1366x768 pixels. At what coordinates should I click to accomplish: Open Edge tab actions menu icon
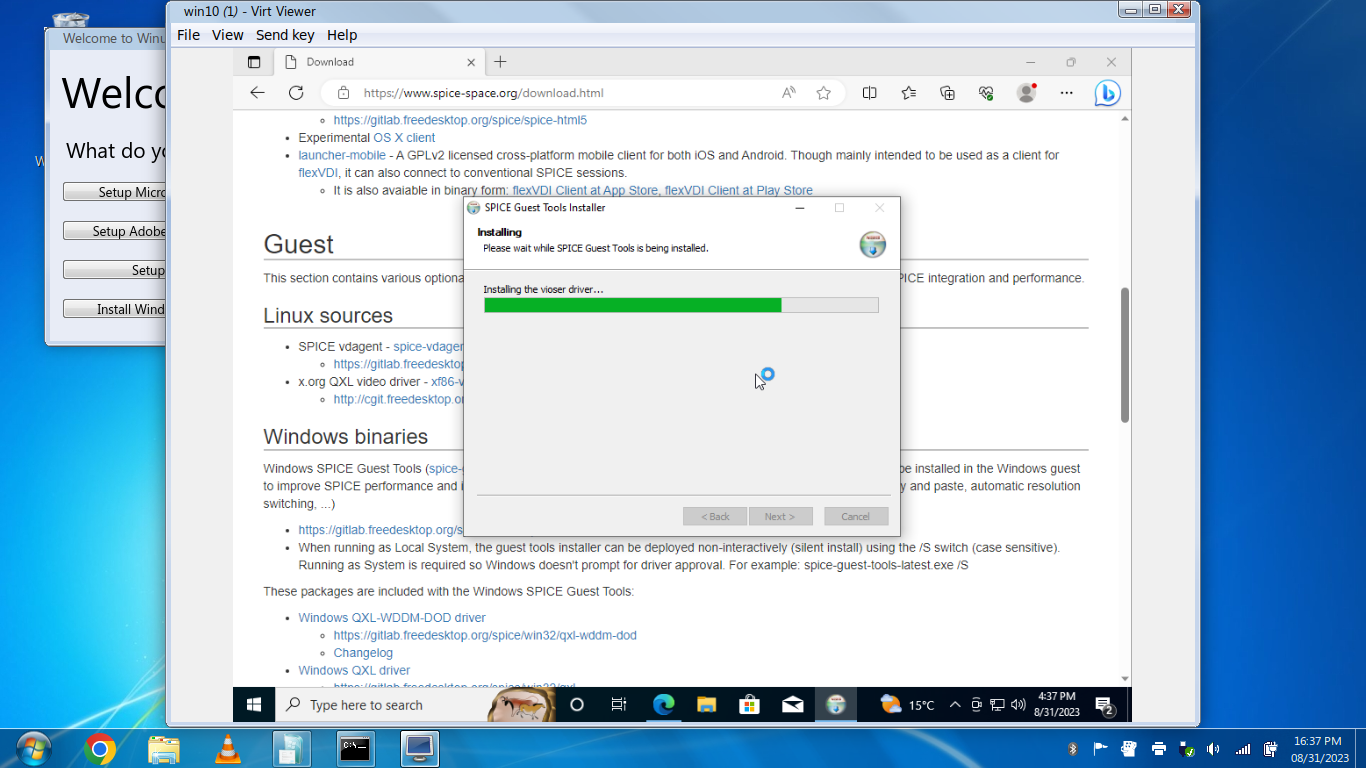254,62
